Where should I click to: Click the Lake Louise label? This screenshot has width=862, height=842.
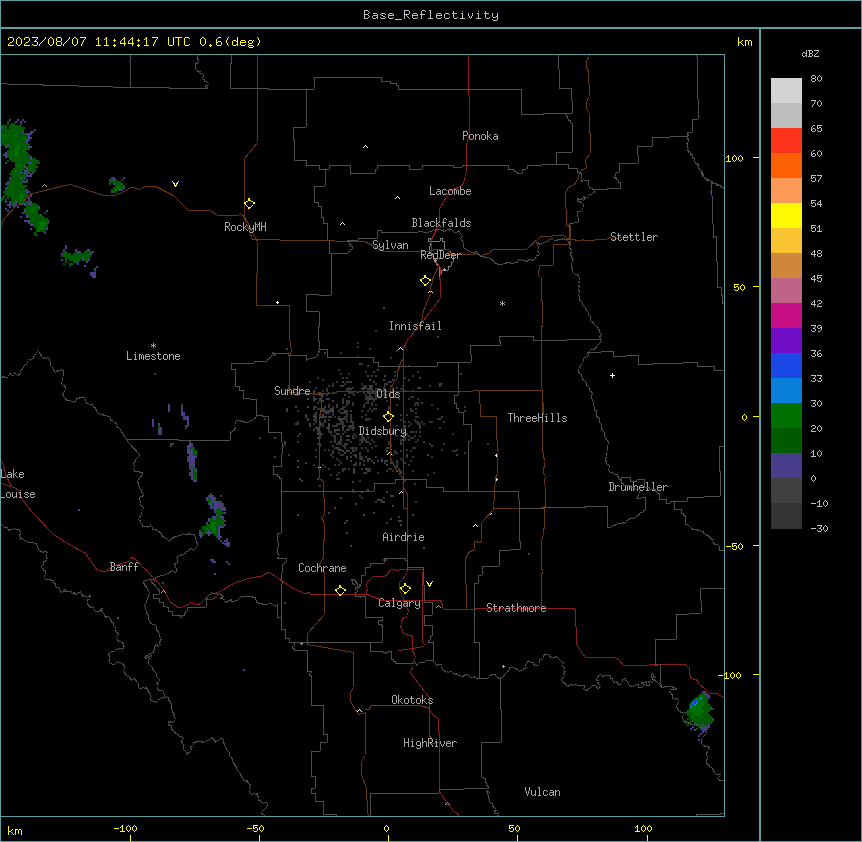16,484
